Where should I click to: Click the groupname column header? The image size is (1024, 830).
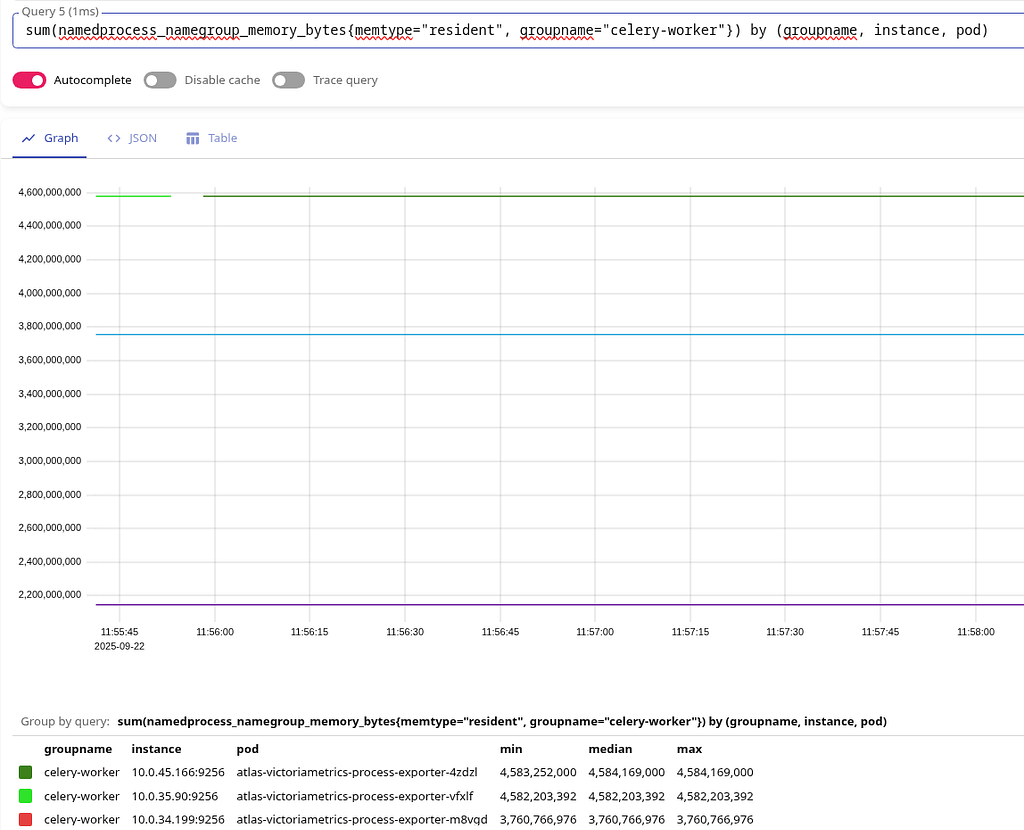78,749
